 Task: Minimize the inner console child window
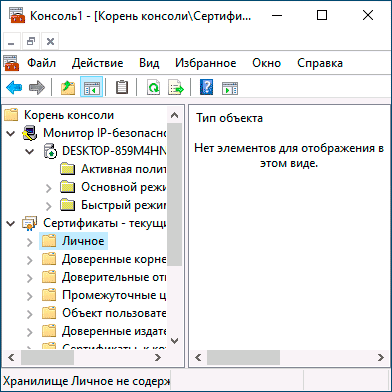[x=12, y=41]
